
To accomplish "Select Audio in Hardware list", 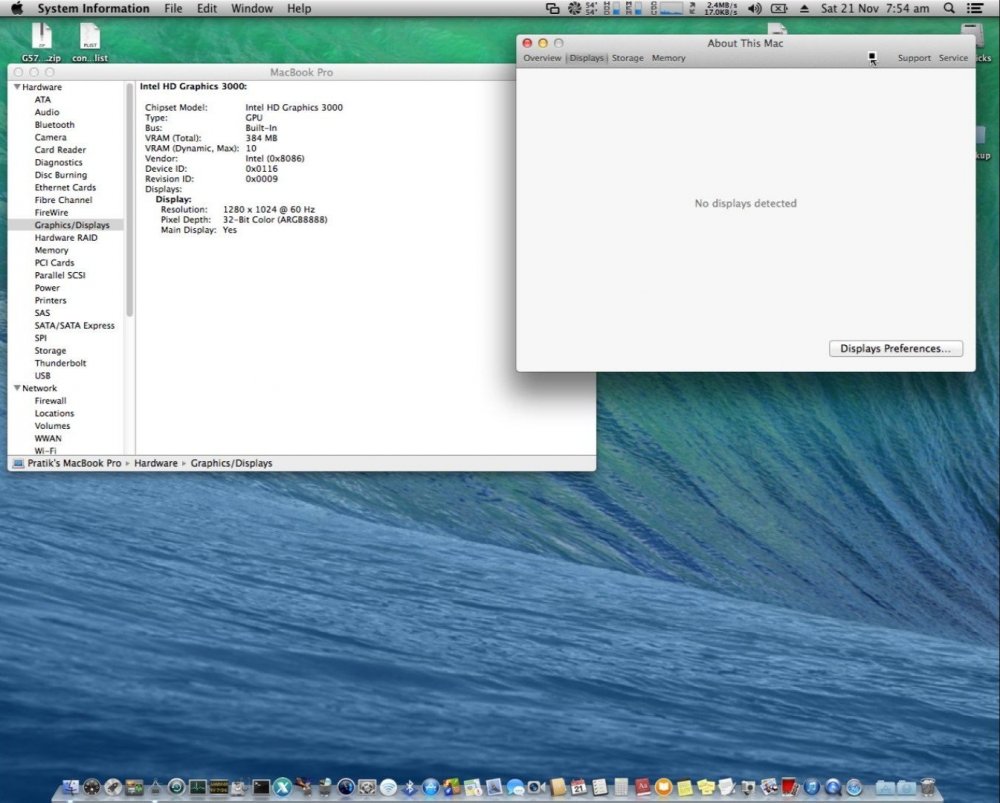I will [47, 112].
